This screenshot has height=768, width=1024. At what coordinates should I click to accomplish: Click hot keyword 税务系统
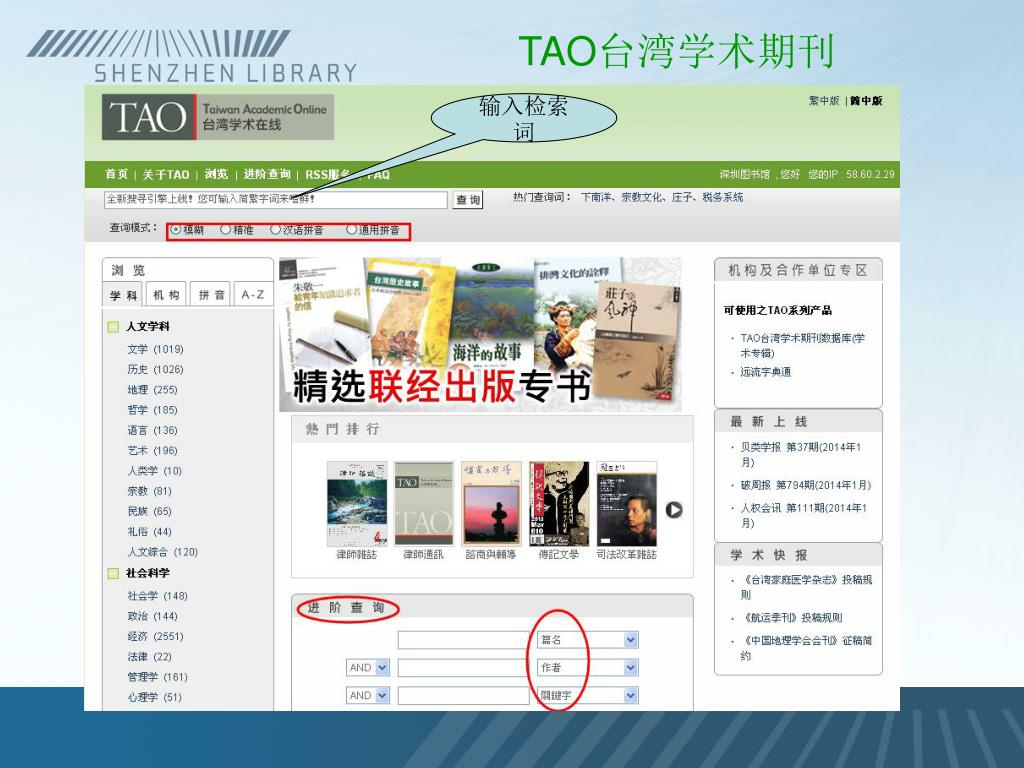point(722,197)
